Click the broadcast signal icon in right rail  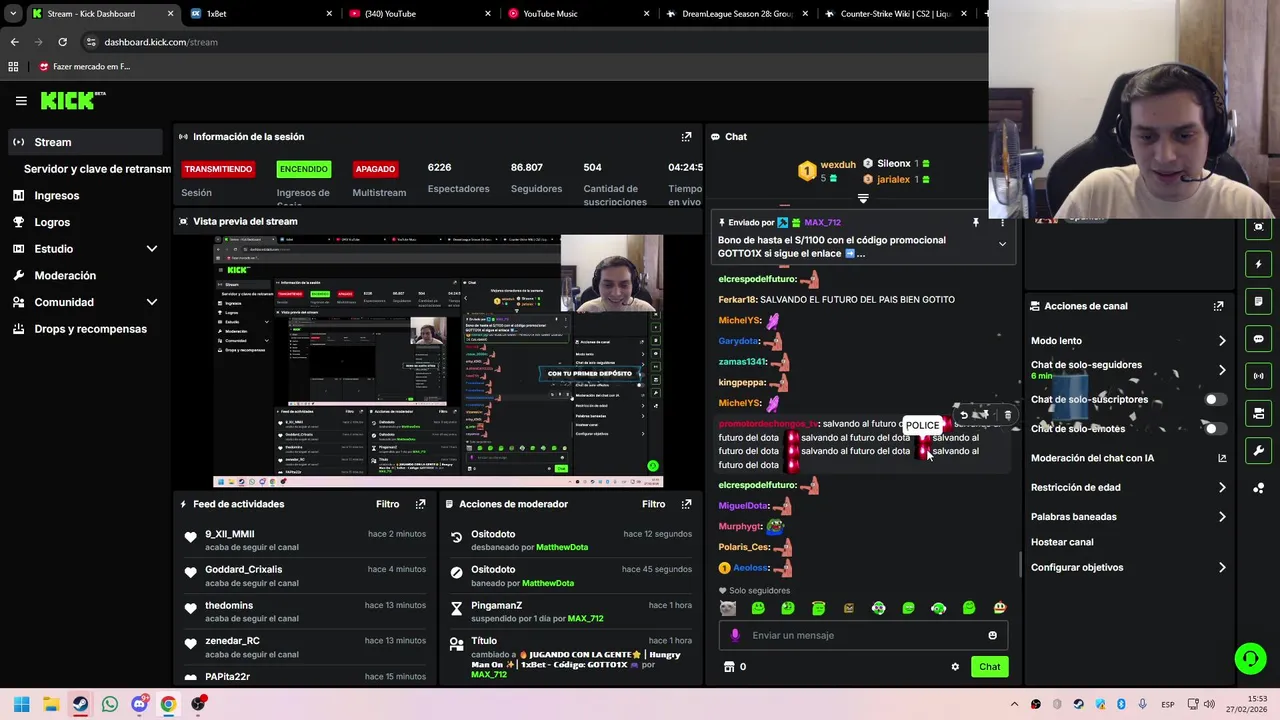tap(1258, 376)
